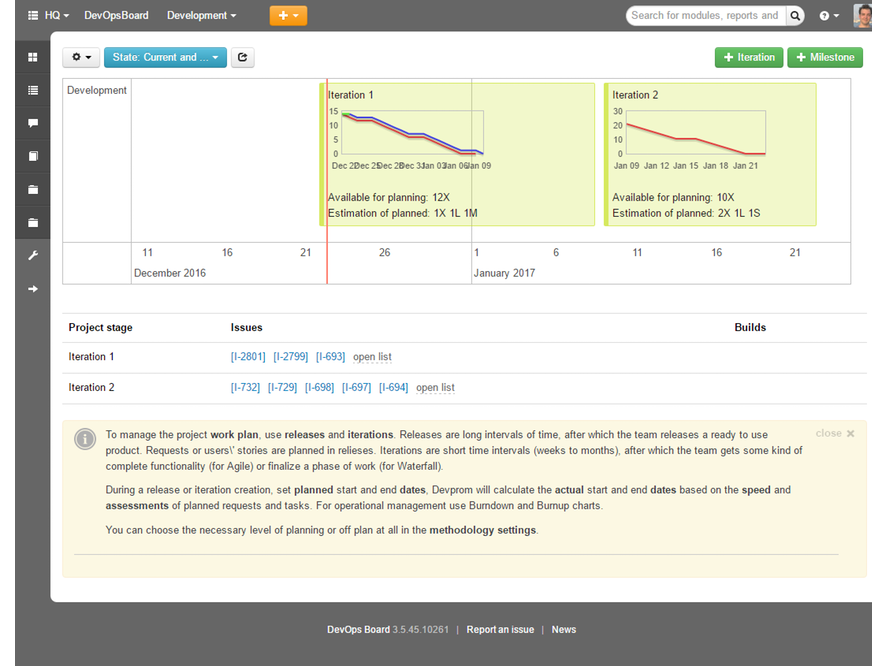Screen dimensions: 888x666
Task: Click the info circle icon in hint
Action: (85, 439)
